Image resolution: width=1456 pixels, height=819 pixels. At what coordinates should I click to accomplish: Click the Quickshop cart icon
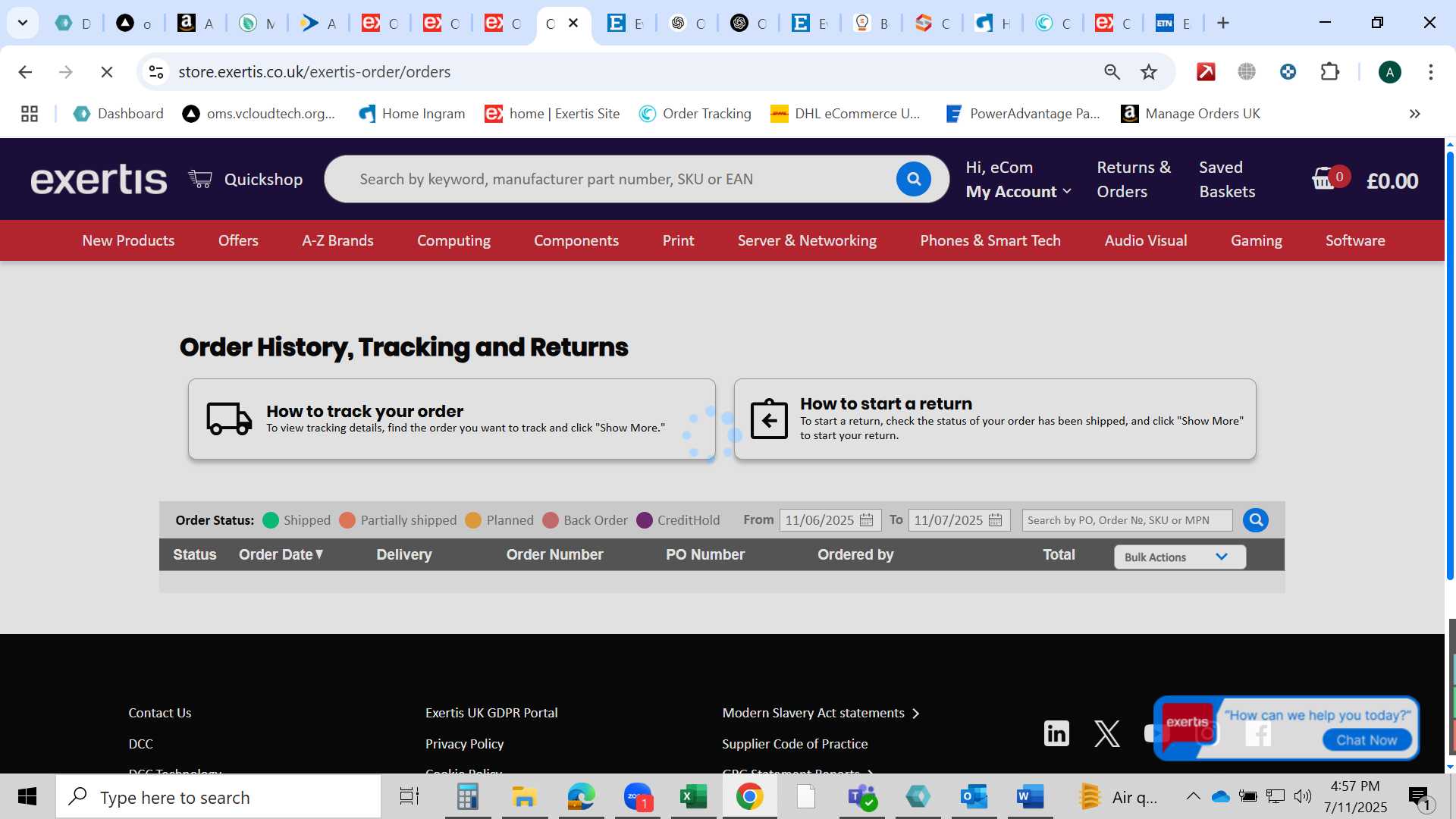click(x=200, y=179)
